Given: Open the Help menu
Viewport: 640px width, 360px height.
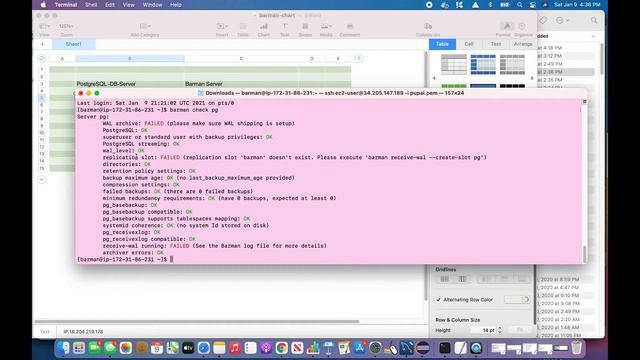Looking at the screenshot, I should (176, 5).
